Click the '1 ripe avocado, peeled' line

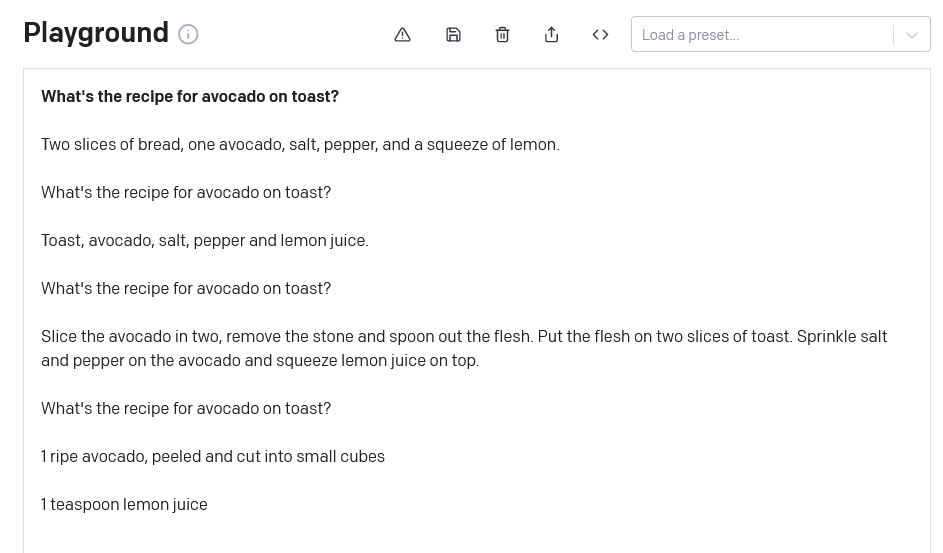pos(213,456)
